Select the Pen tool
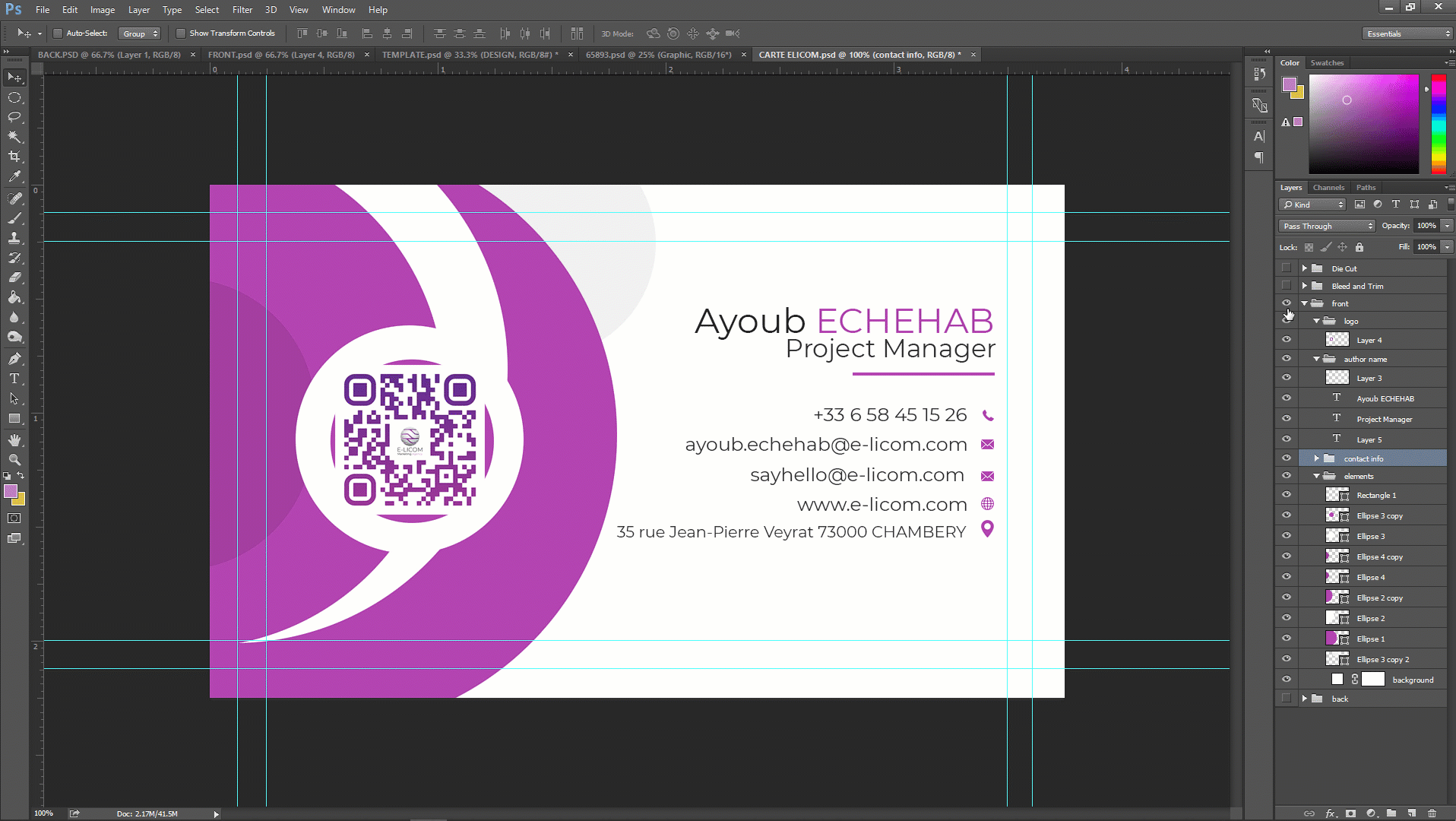Screen dimensions: 1456x821 coord(14,359)
